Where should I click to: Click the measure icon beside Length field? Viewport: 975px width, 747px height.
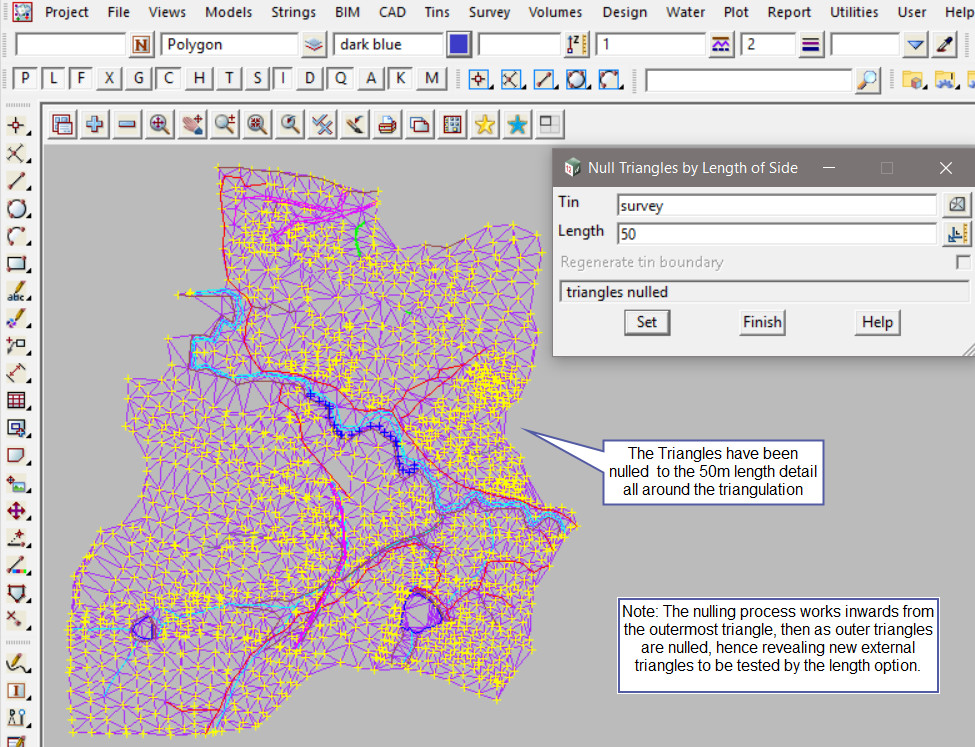pos(957,234)
